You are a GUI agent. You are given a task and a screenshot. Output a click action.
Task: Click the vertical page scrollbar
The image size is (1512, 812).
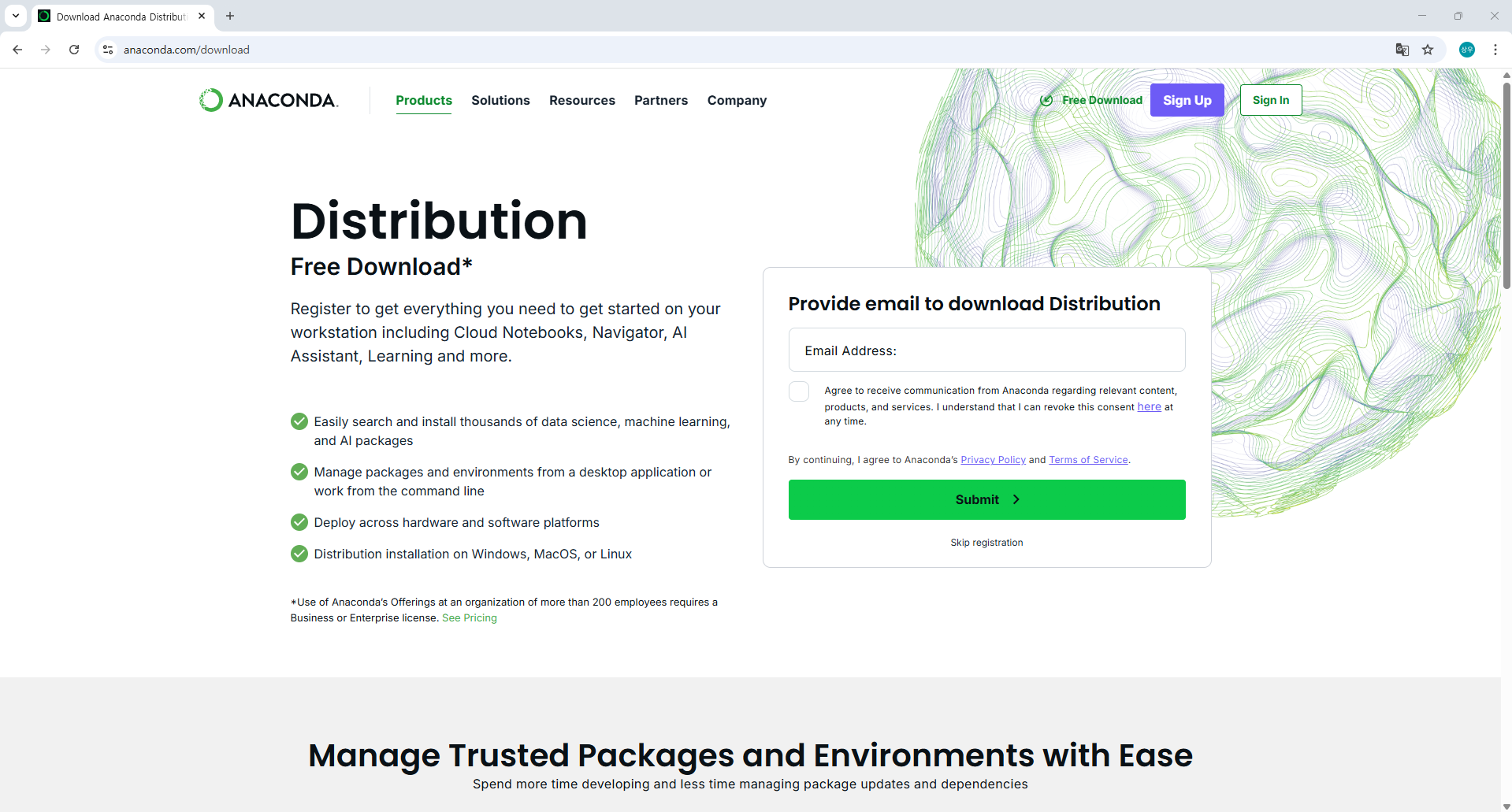[1506, 185]
